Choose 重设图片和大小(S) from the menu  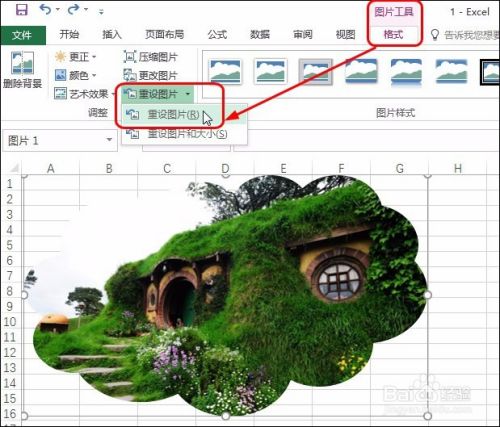tap(184, 134)
